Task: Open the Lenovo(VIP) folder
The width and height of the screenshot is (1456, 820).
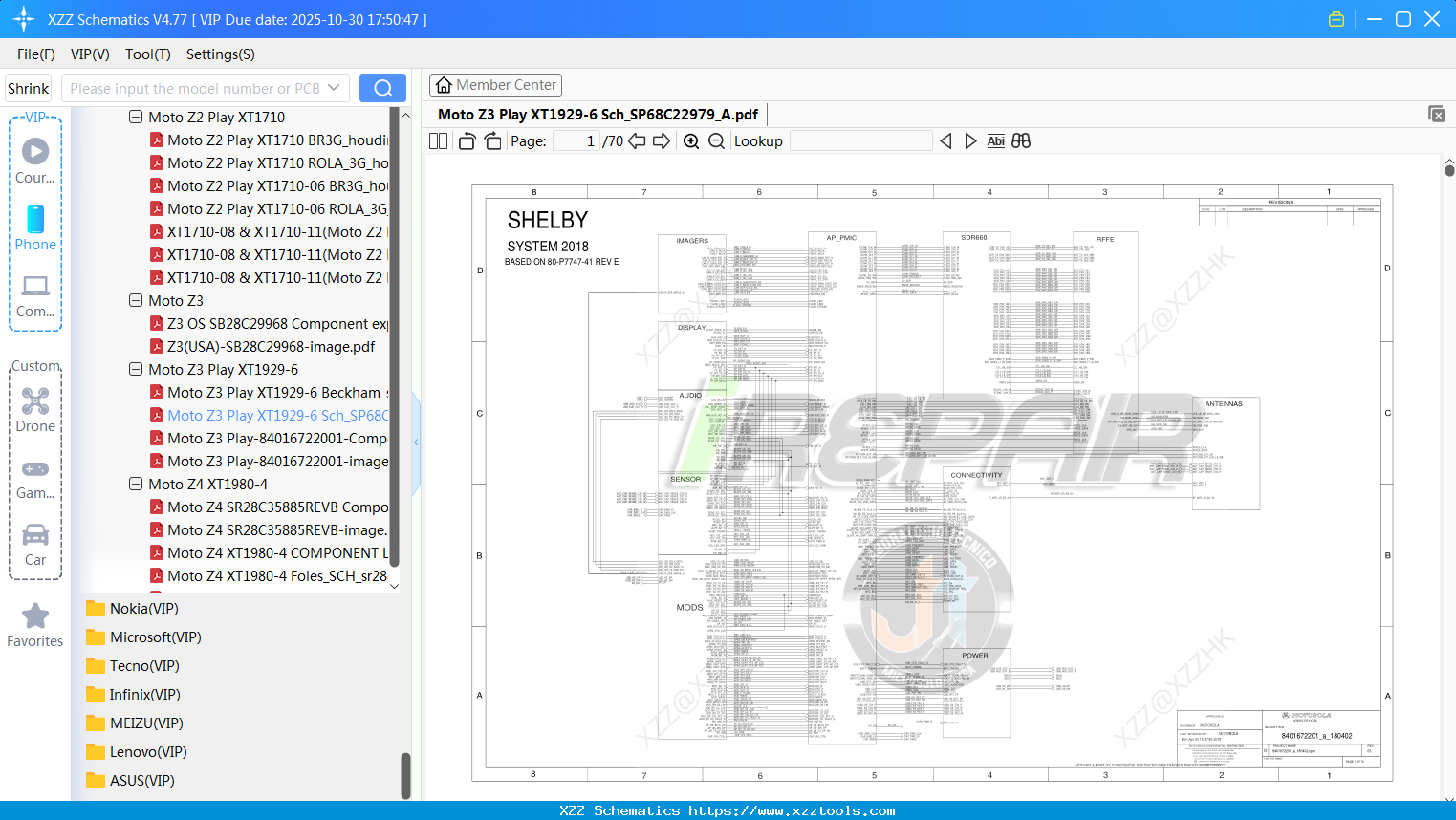Action: coord(136,752)
